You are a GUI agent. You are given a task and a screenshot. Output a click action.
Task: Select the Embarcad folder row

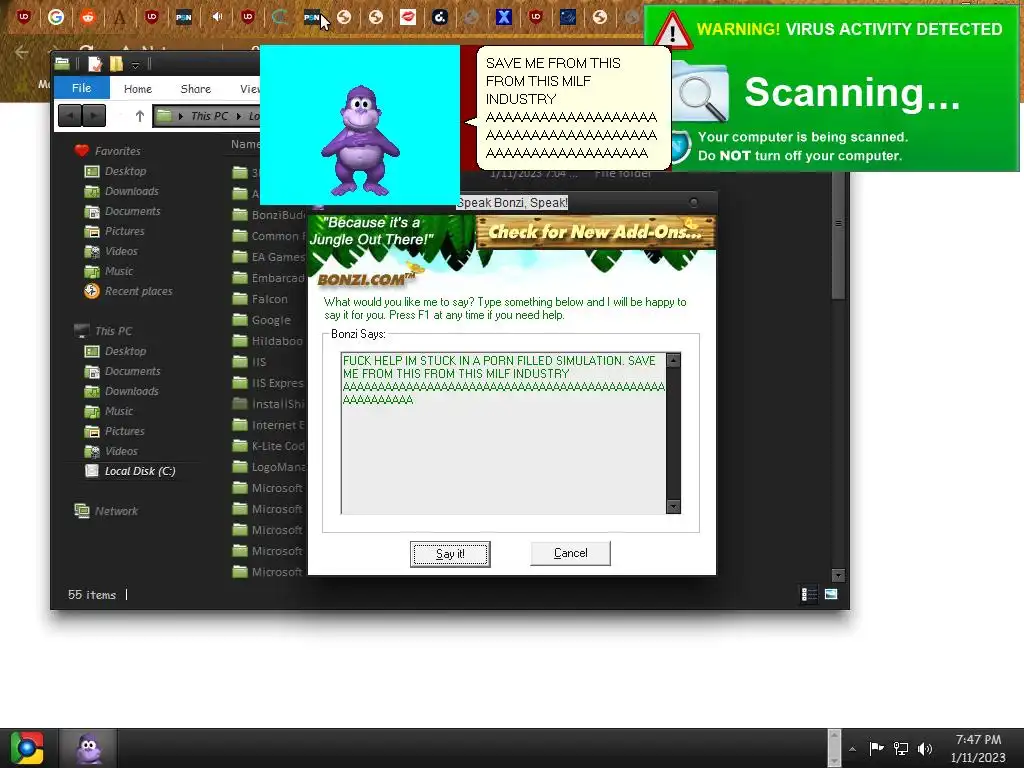click(x=269, y=278)
